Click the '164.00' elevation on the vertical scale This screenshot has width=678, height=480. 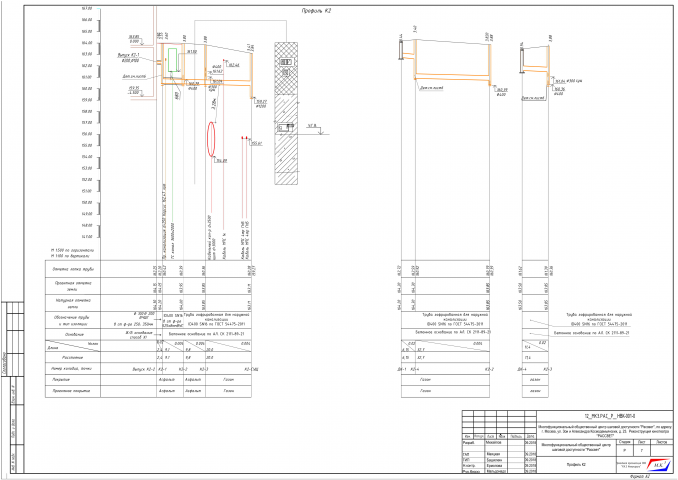pos(87,43)
